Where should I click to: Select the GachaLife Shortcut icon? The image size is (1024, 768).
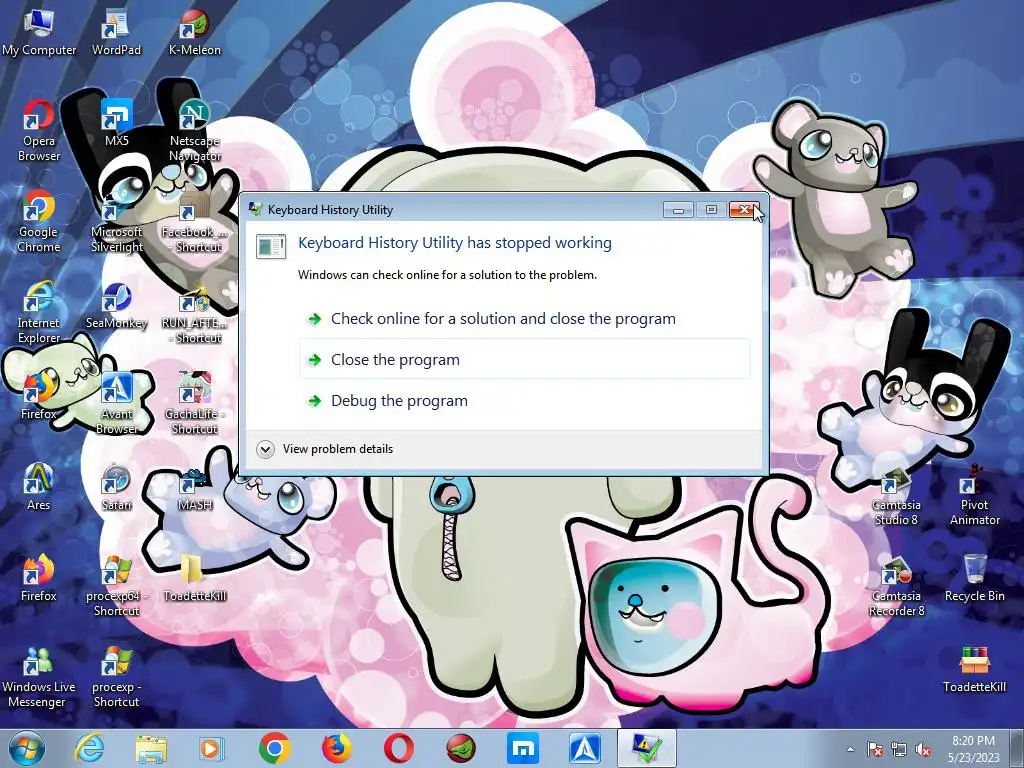pyautogui.click(x=195, y=404)
